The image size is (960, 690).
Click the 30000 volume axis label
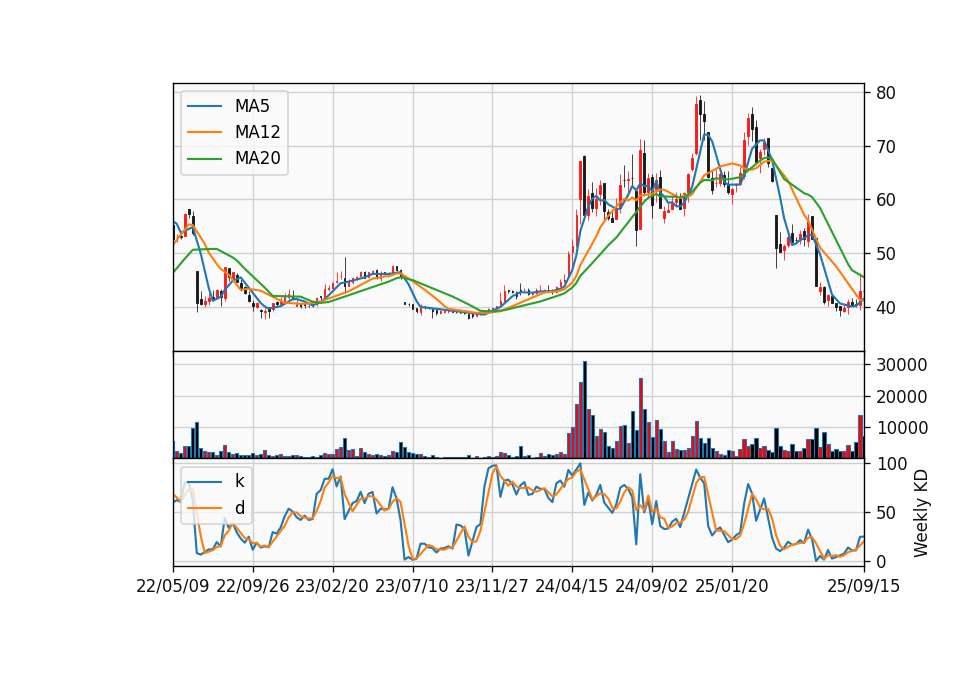coord(902,365)
